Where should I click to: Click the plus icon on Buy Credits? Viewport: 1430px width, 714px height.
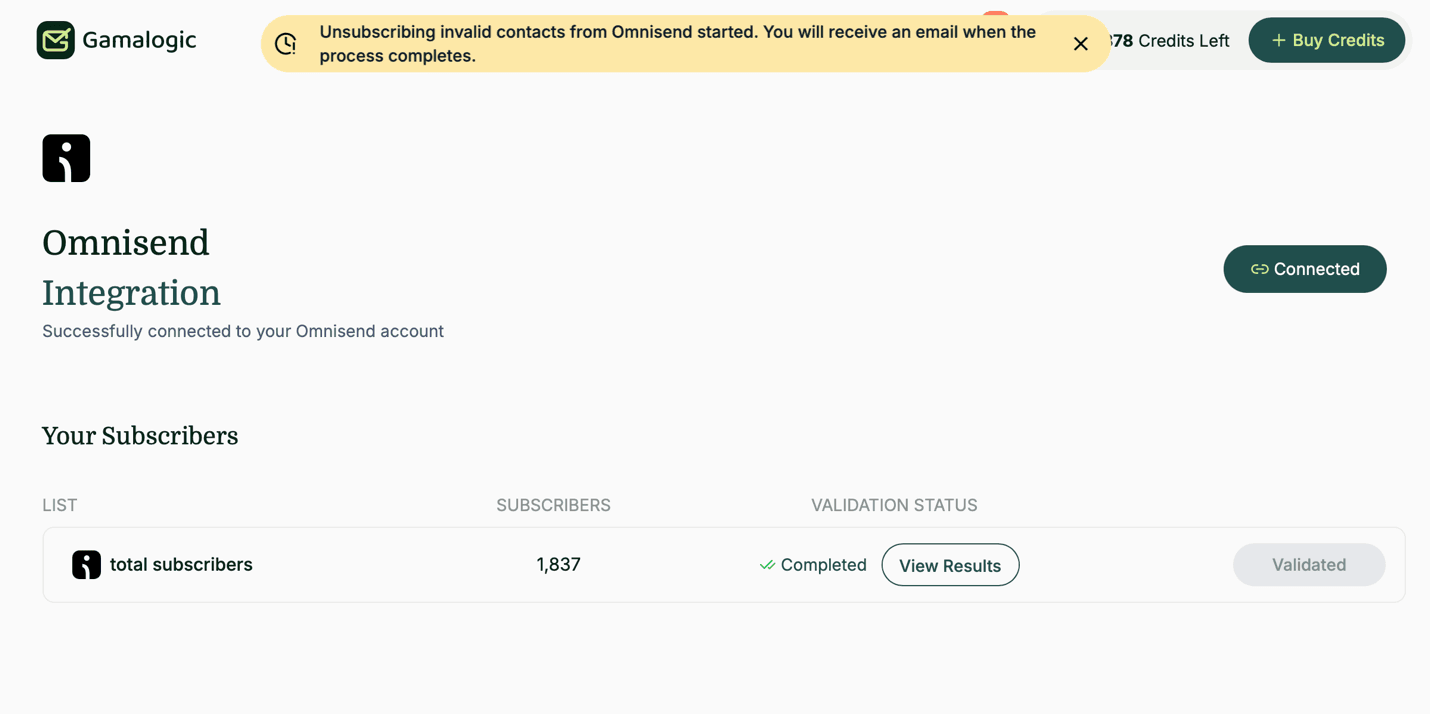tap(1278, 41)
